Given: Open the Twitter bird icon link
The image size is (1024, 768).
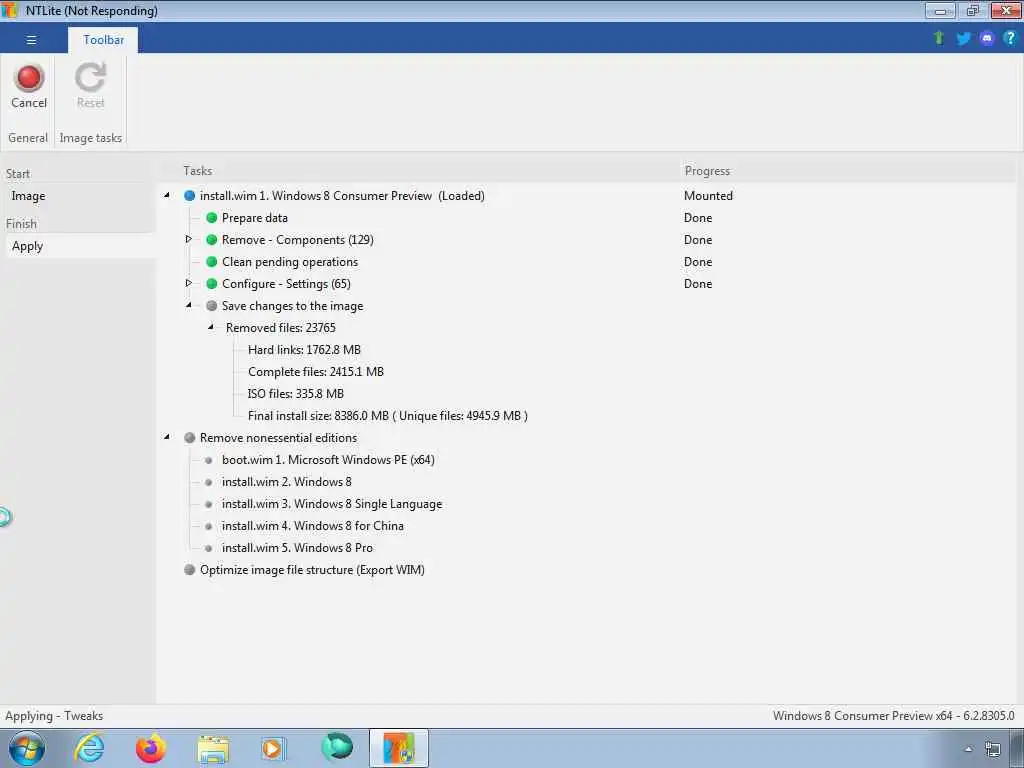Looking at the screenshot, I should 963,39.
